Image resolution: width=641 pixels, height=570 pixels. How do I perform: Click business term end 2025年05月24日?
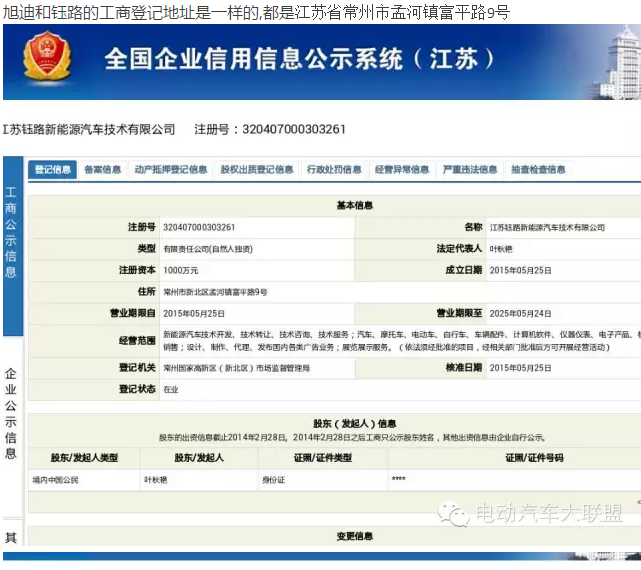pos(520,314)
